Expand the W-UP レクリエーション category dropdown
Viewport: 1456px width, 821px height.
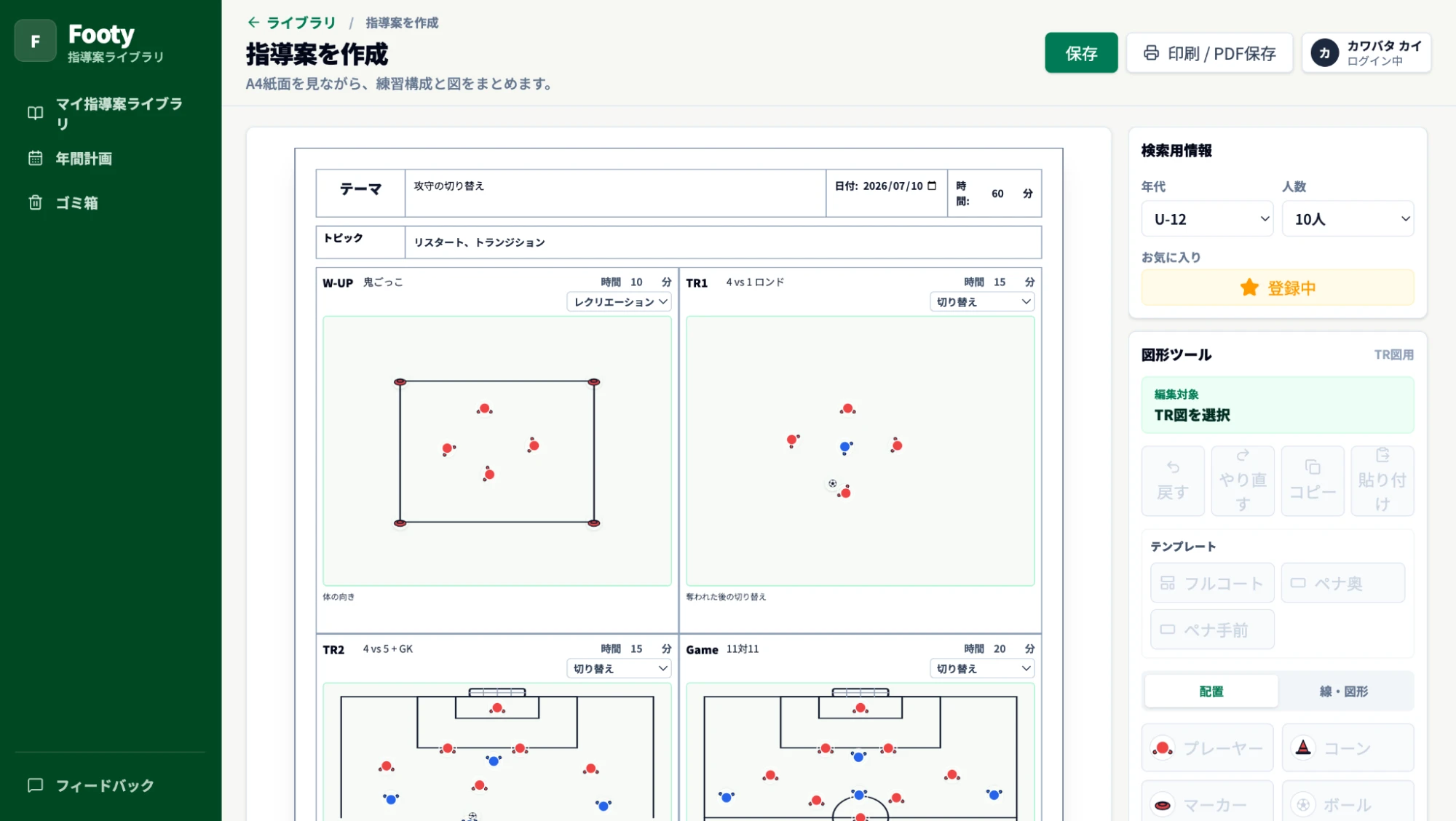(x=619, y=302)
